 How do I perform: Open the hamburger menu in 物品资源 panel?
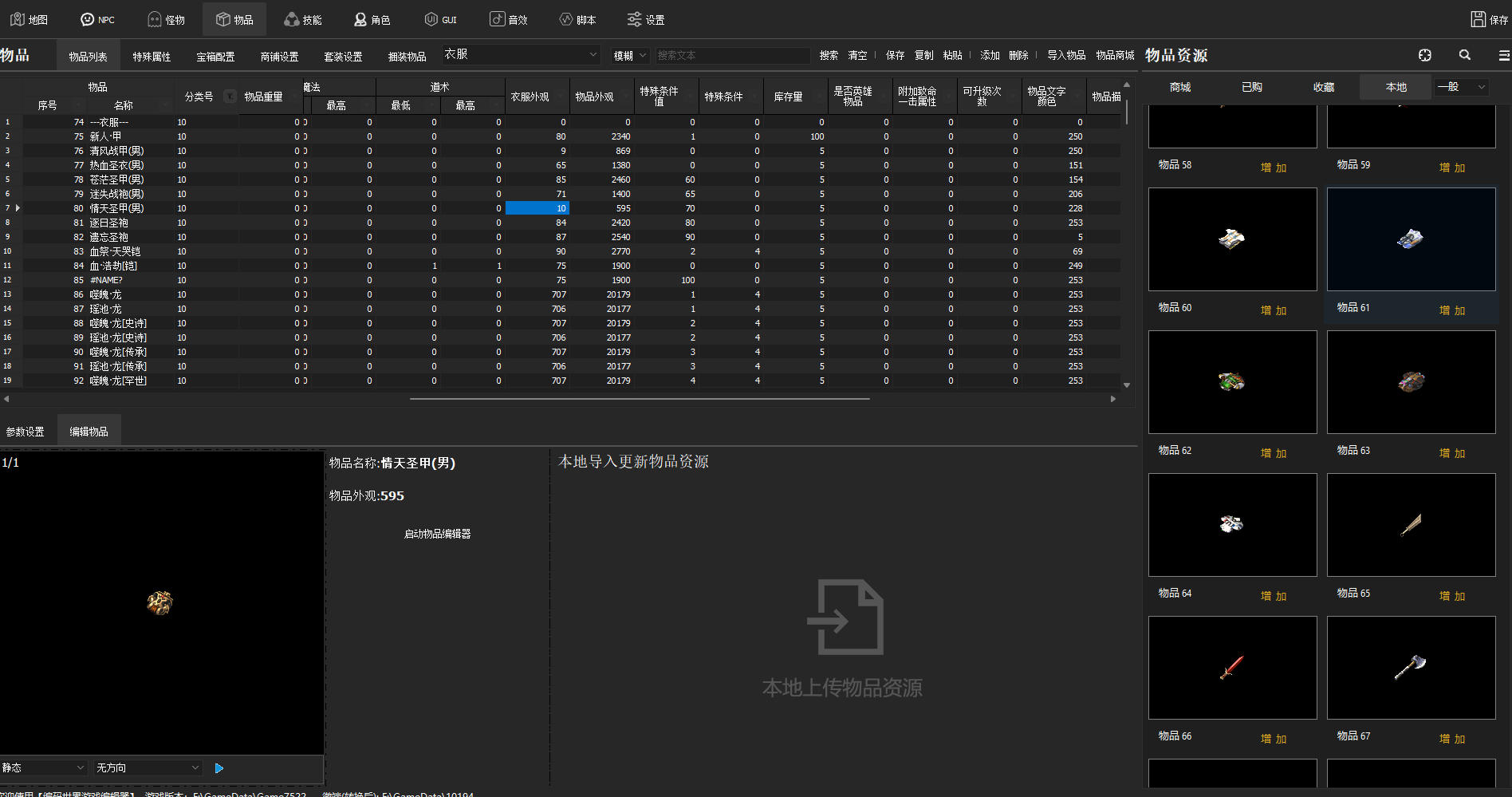1503,55
